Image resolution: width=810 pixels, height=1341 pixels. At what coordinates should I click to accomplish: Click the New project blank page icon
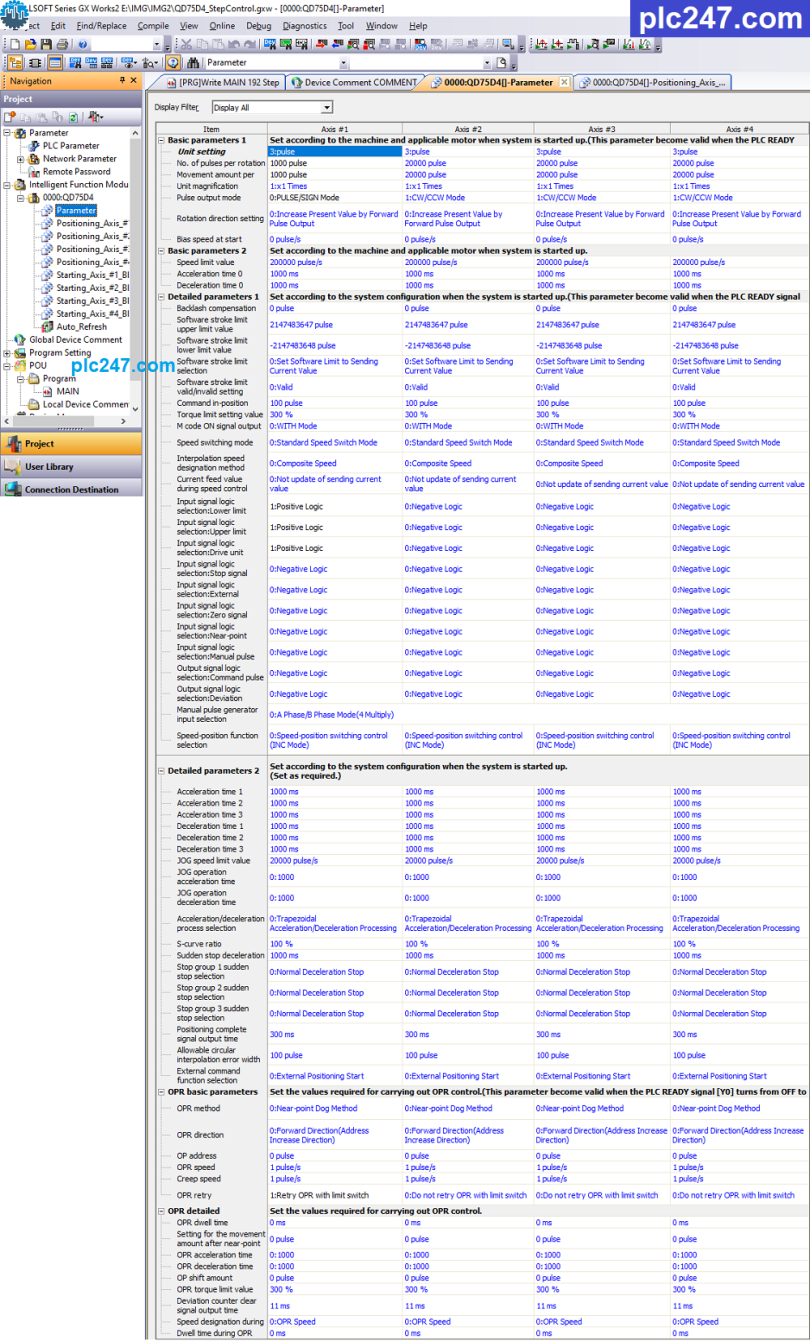coord(17,45)
